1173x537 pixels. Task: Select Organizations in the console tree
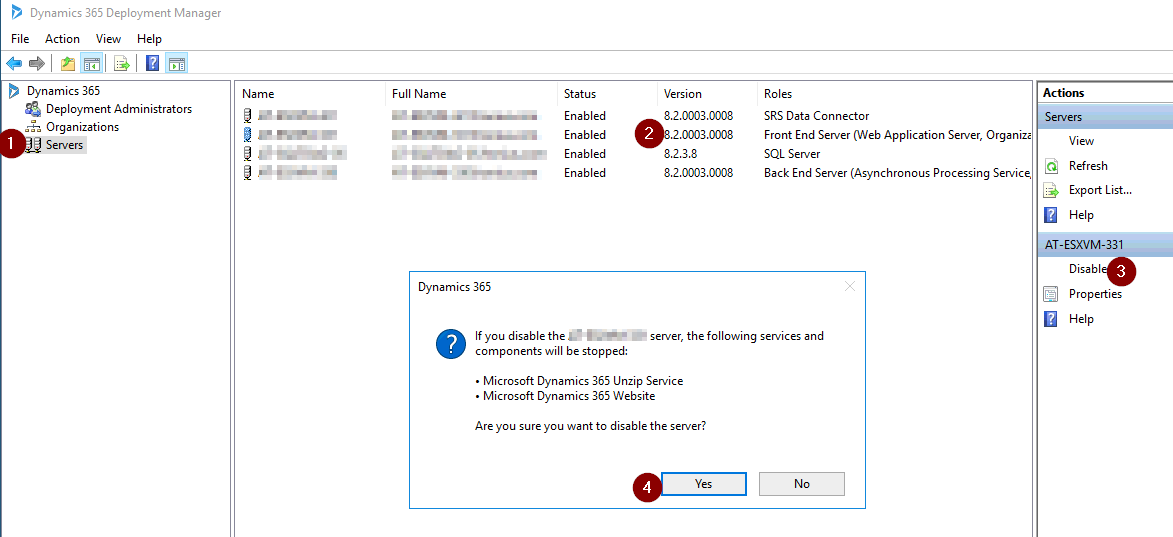[x=82, y=127]
